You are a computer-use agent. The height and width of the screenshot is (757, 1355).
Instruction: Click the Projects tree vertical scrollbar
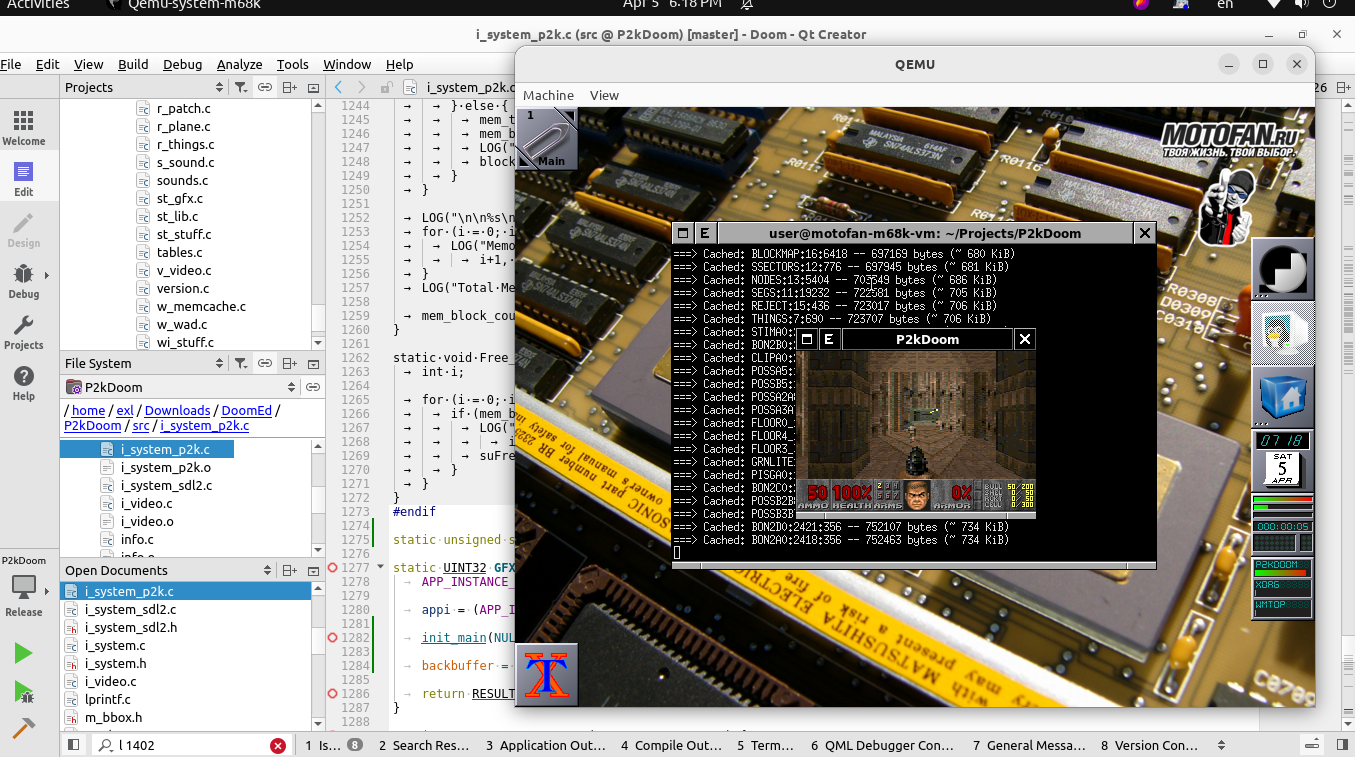[x=319, y=220]
